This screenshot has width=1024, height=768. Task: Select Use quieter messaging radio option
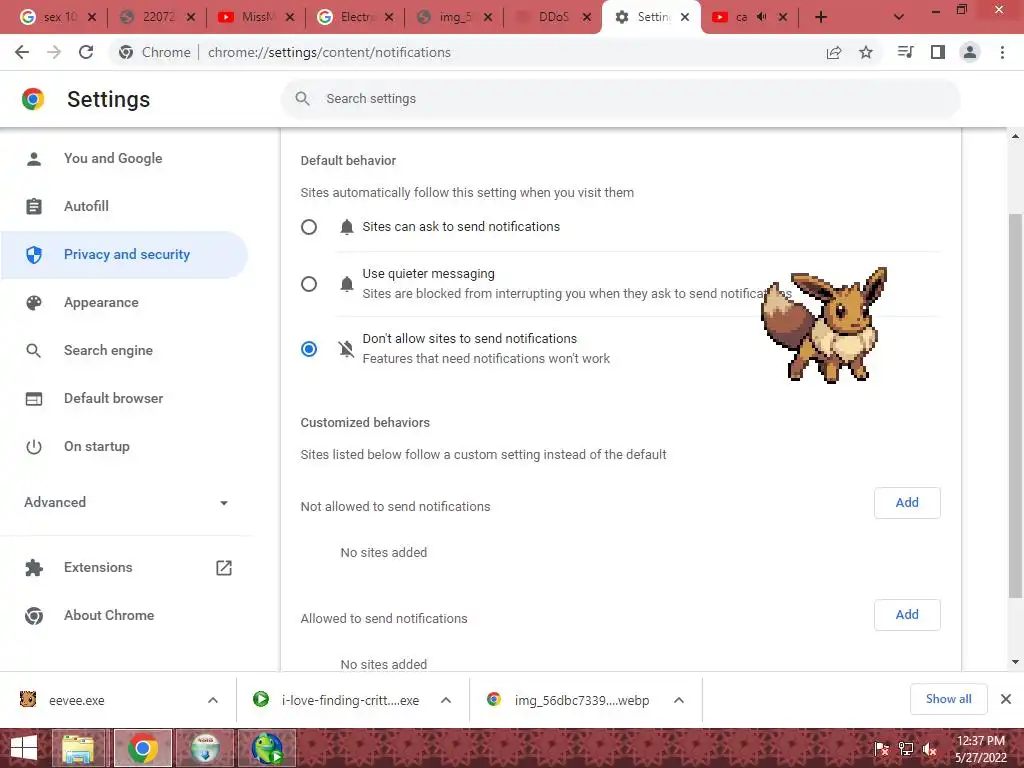tap(309, 284)
